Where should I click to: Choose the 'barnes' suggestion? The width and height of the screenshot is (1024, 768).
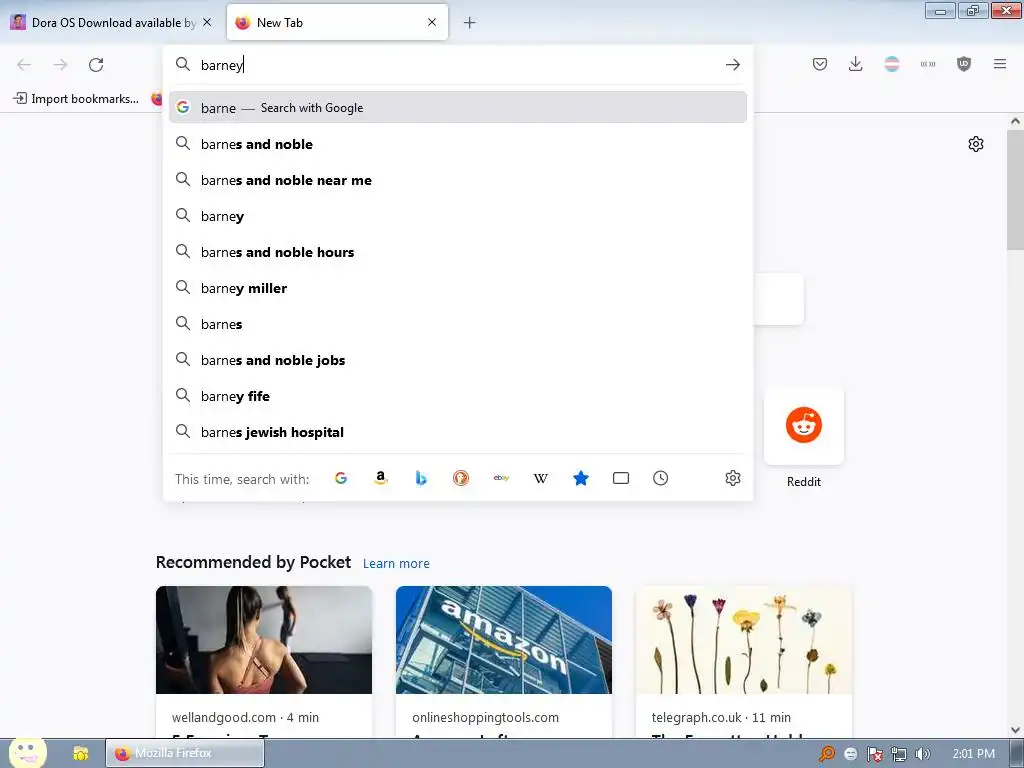[x=458, y=323]
